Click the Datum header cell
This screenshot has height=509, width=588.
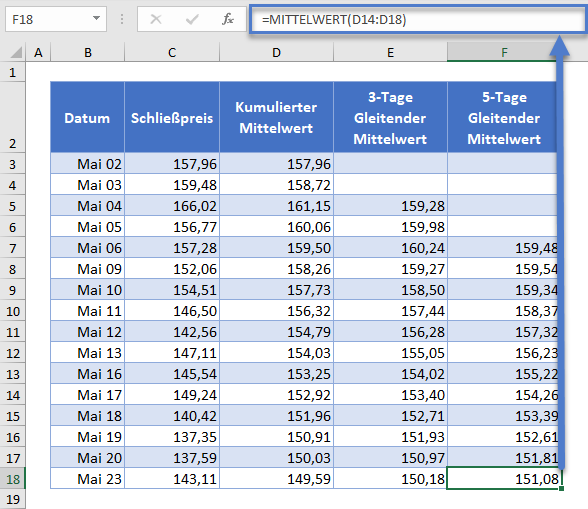coord(87,117)
